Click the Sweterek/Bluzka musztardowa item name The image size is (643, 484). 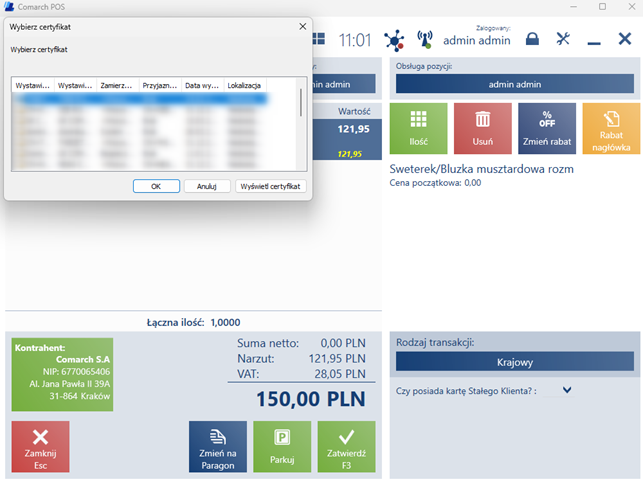481,169
